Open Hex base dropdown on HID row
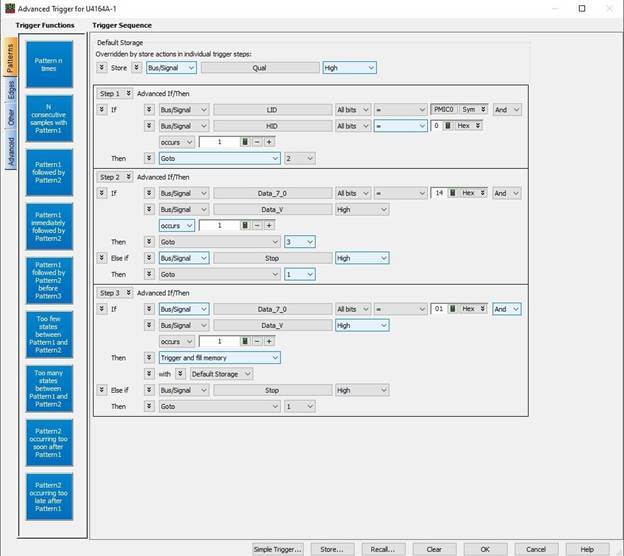 (x=469, y=126)
